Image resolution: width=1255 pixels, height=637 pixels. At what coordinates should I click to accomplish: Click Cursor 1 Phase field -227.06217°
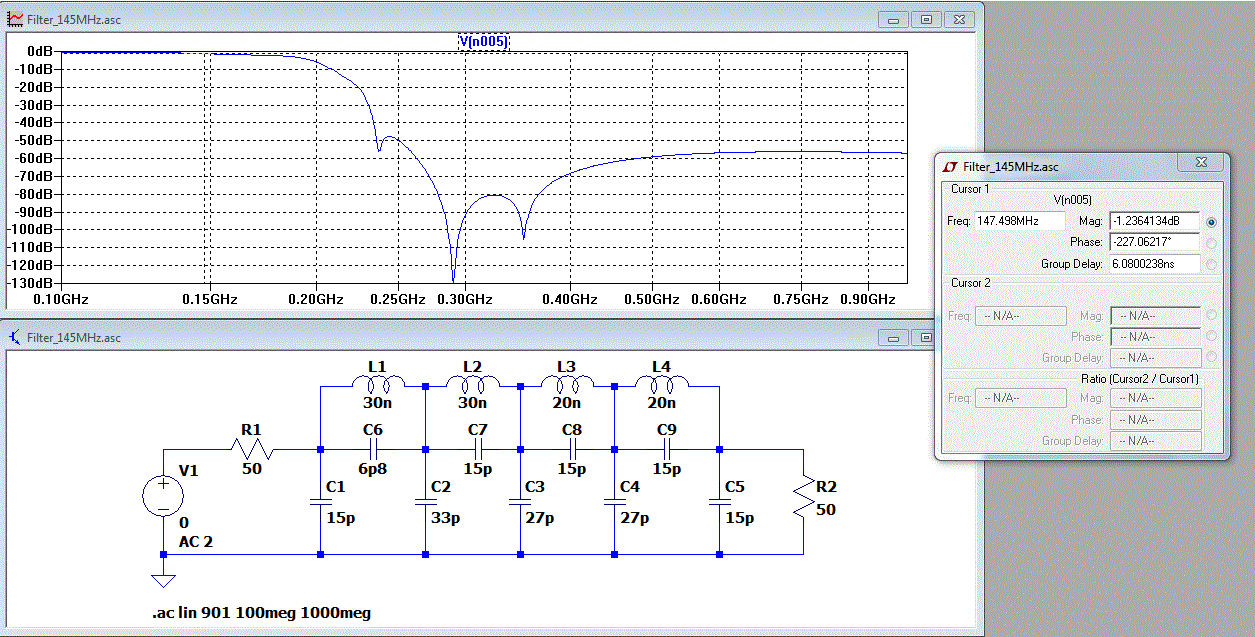pyautogui.click(x=1155, y=242)
